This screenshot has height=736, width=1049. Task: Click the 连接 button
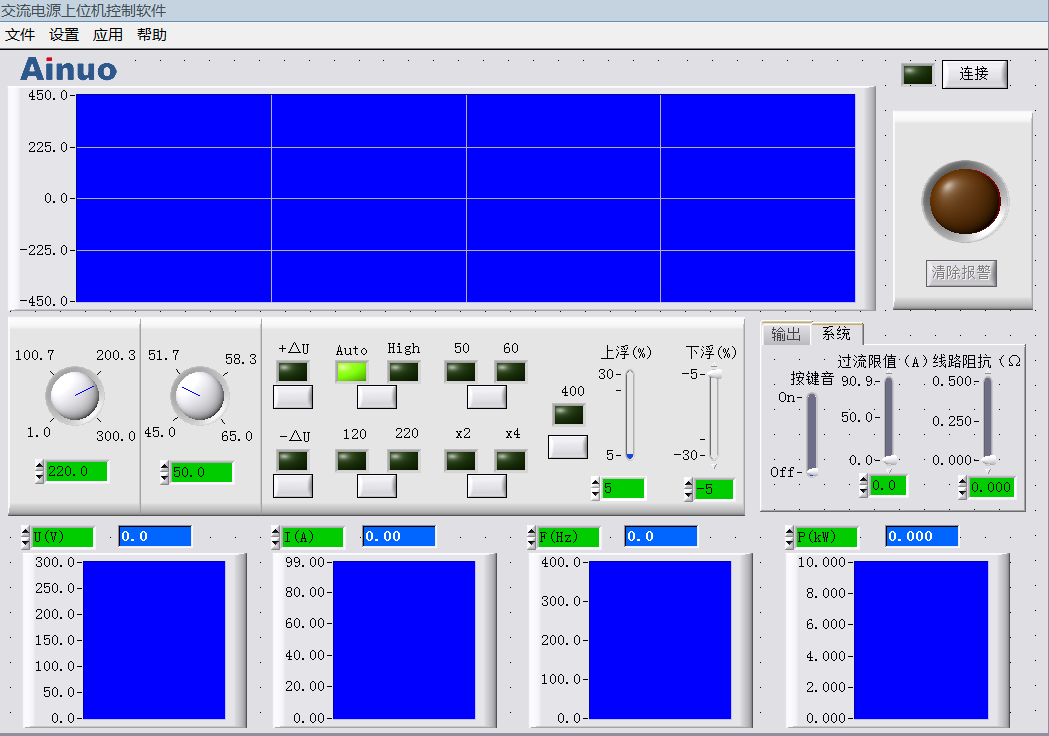(x=974, y=74)
